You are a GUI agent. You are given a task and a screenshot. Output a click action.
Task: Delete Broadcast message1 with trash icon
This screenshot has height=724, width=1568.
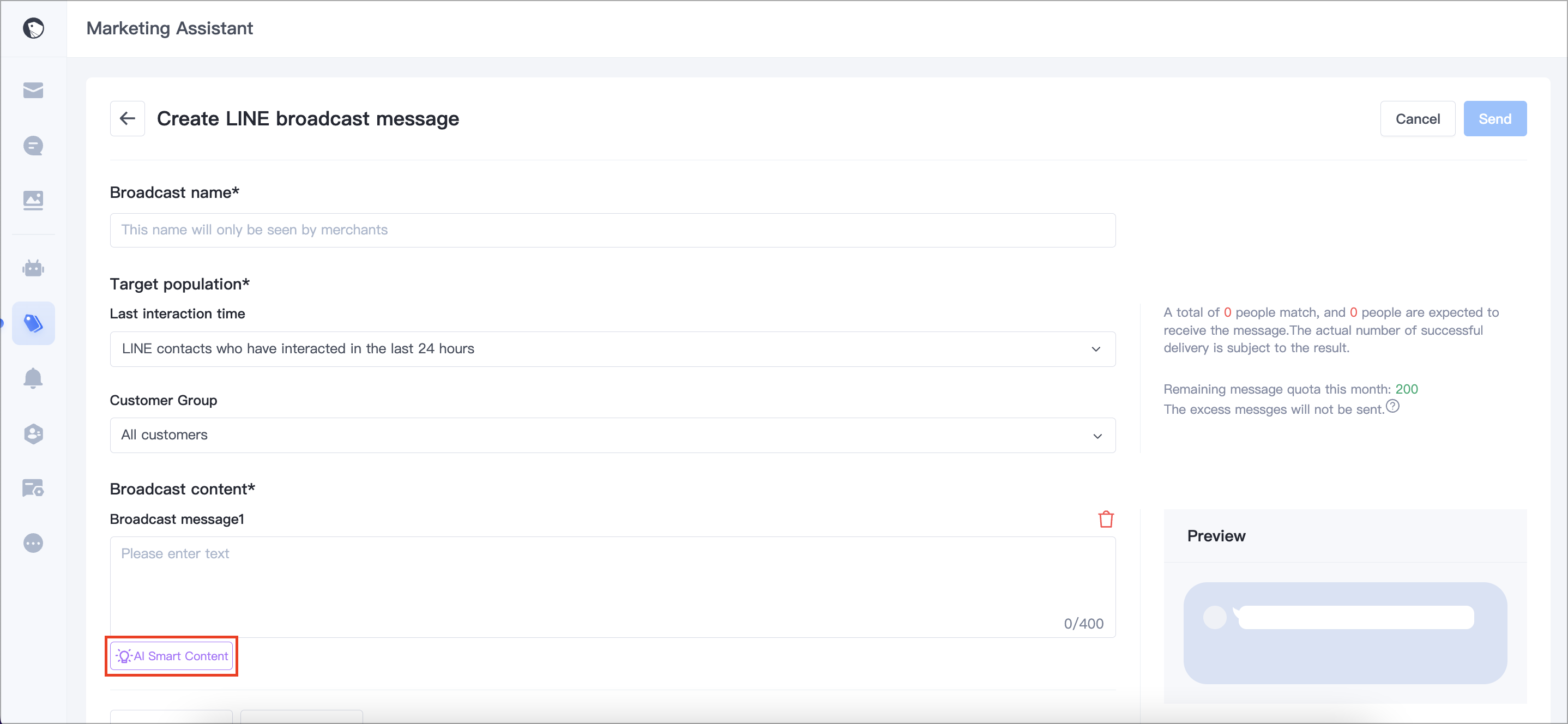[x=1106, y=520]
